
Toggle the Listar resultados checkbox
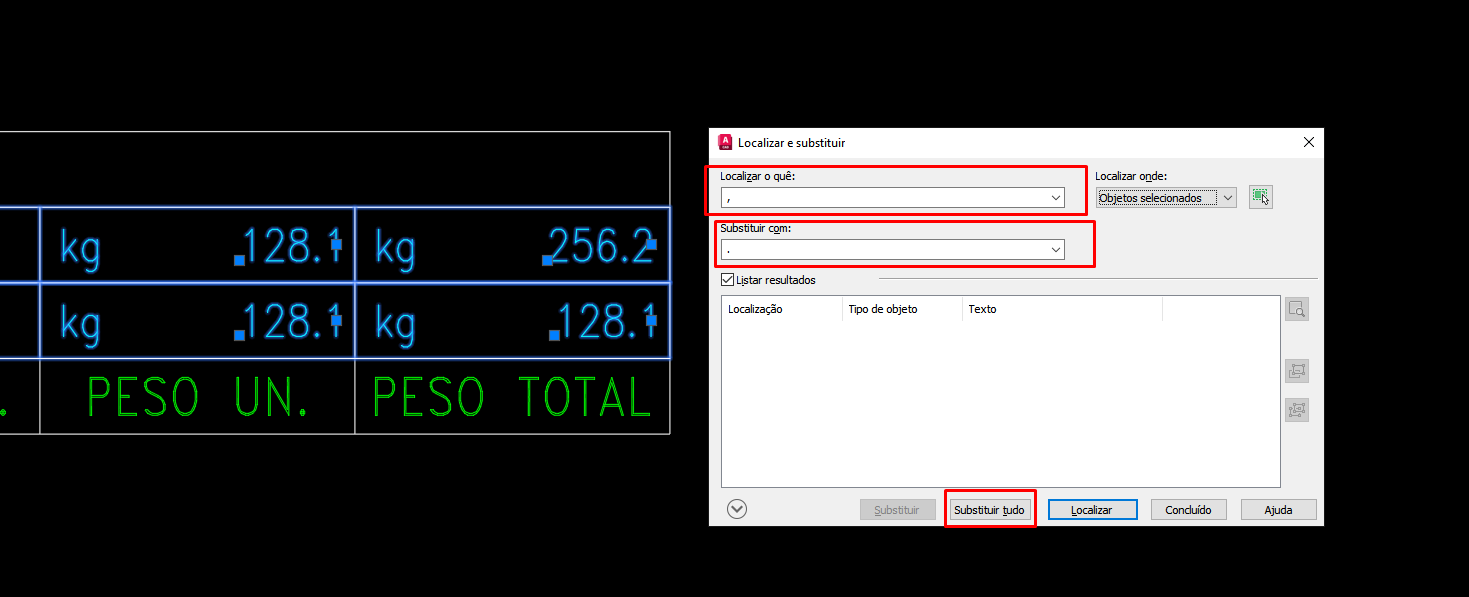click(x=727, y=280)
